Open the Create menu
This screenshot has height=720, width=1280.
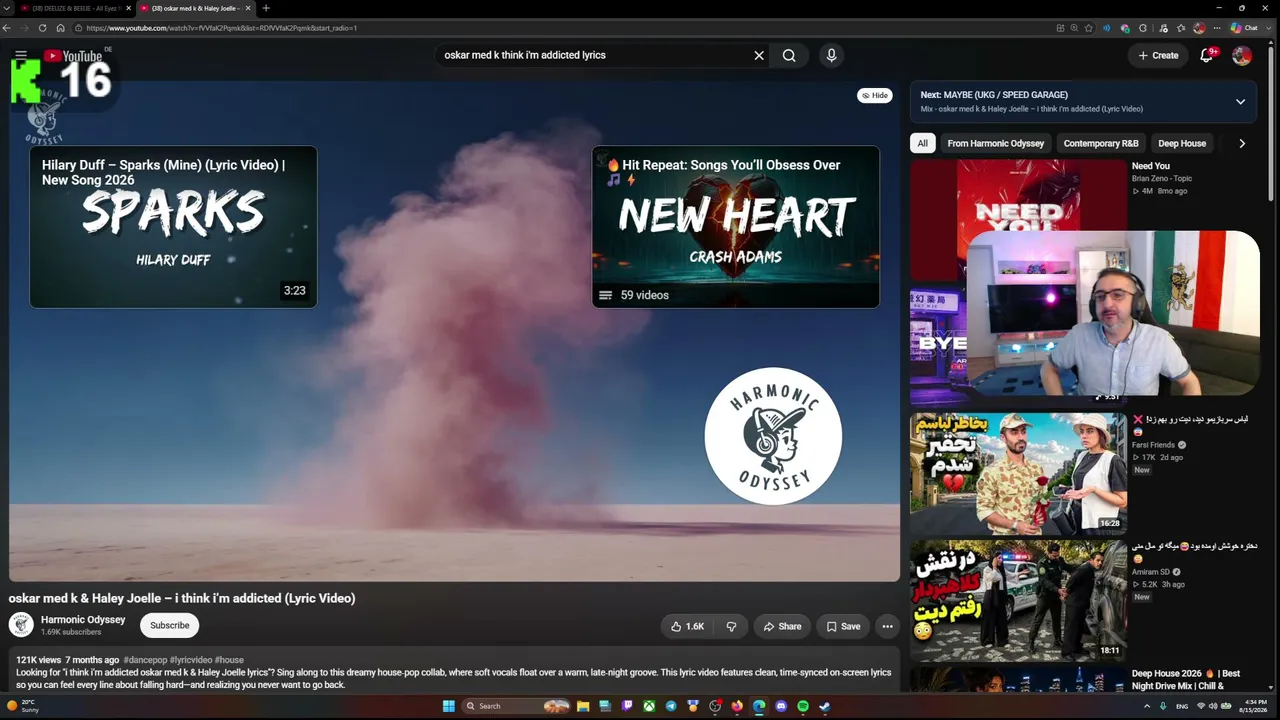pos(1158,56)
